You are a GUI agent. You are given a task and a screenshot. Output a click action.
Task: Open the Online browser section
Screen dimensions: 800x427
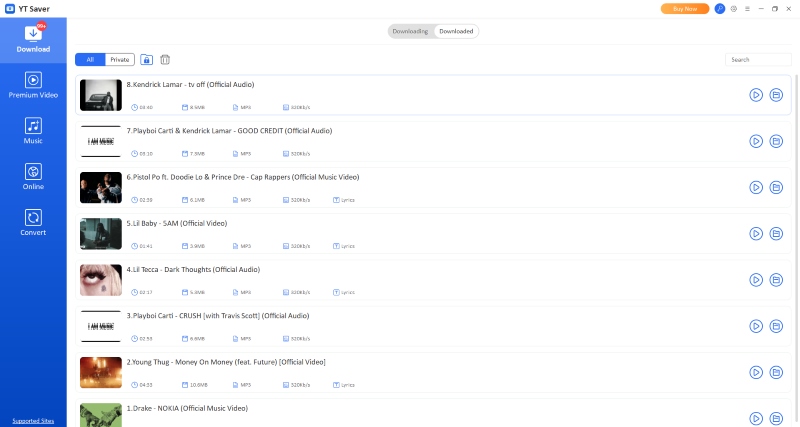pyautogui.click(x=33, y=177)
